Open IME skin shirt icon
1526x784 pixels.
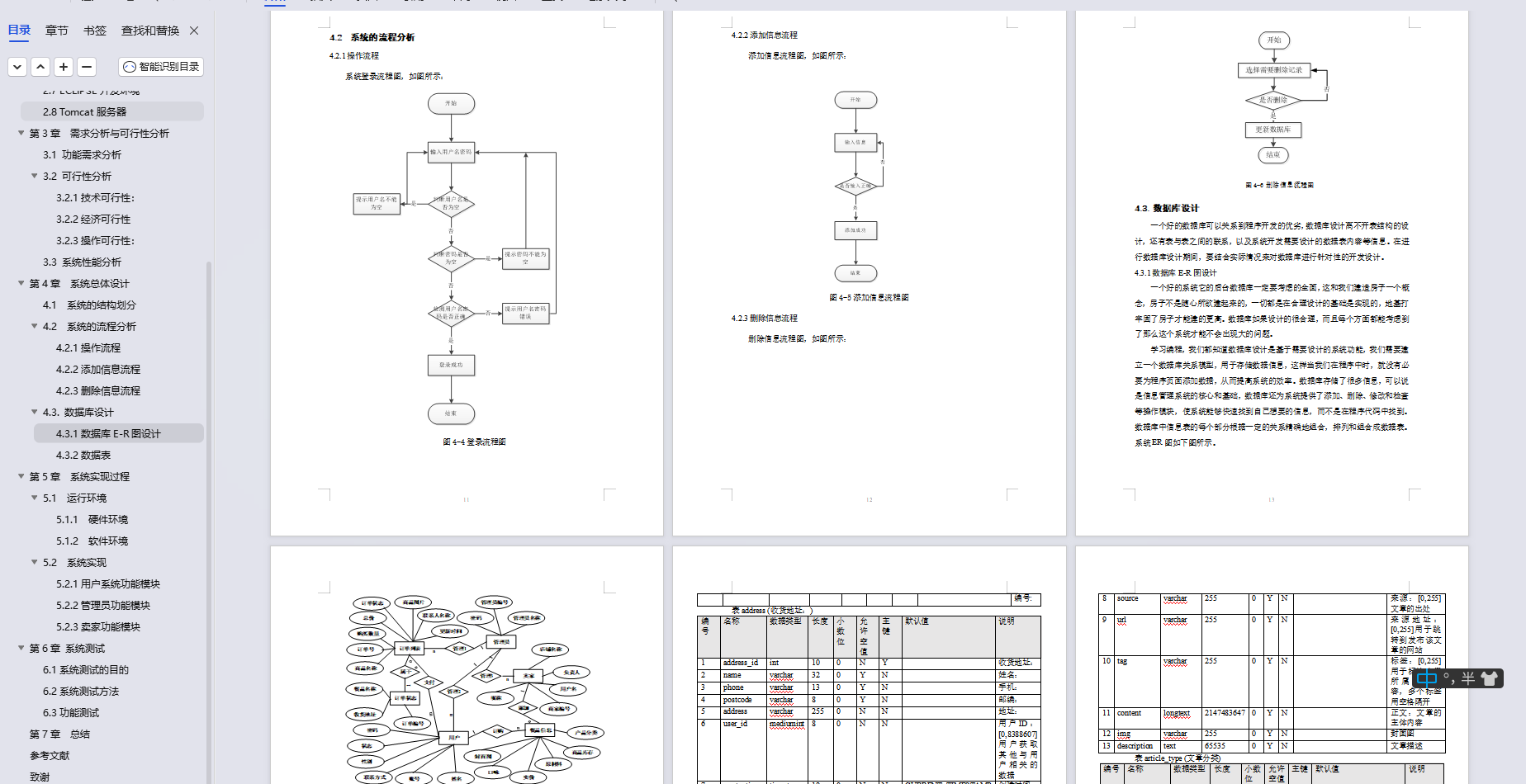[x=1490, y=678]
